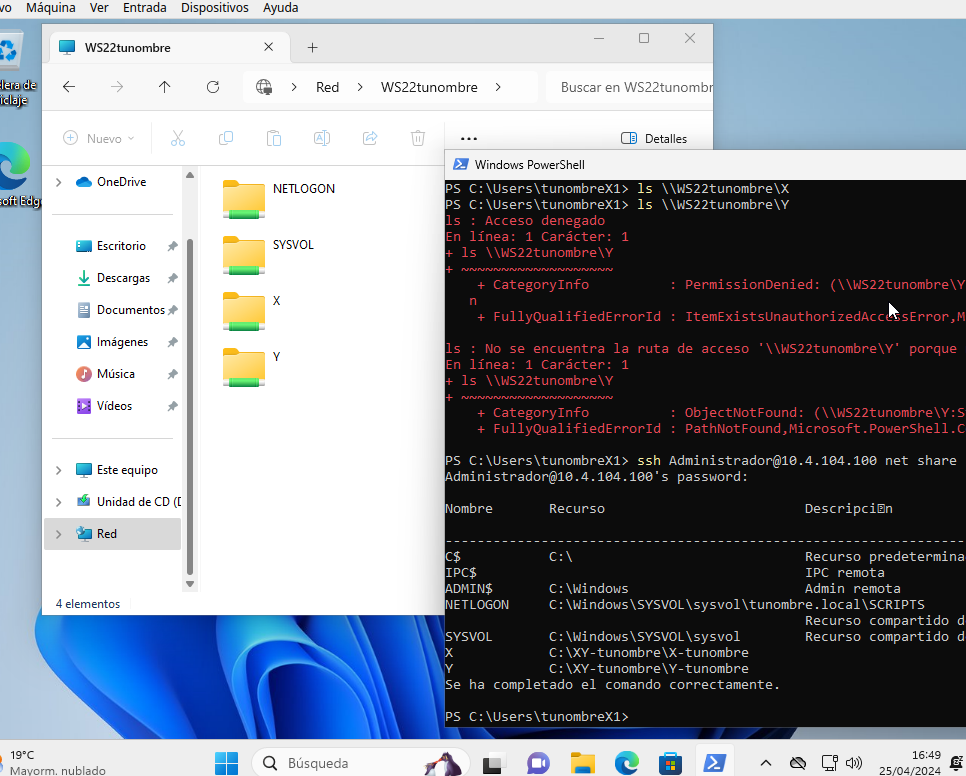This screenshot has width=966, height=776.
Task: Expand the OneDrive tree node
Action: (x=59, y=182)
